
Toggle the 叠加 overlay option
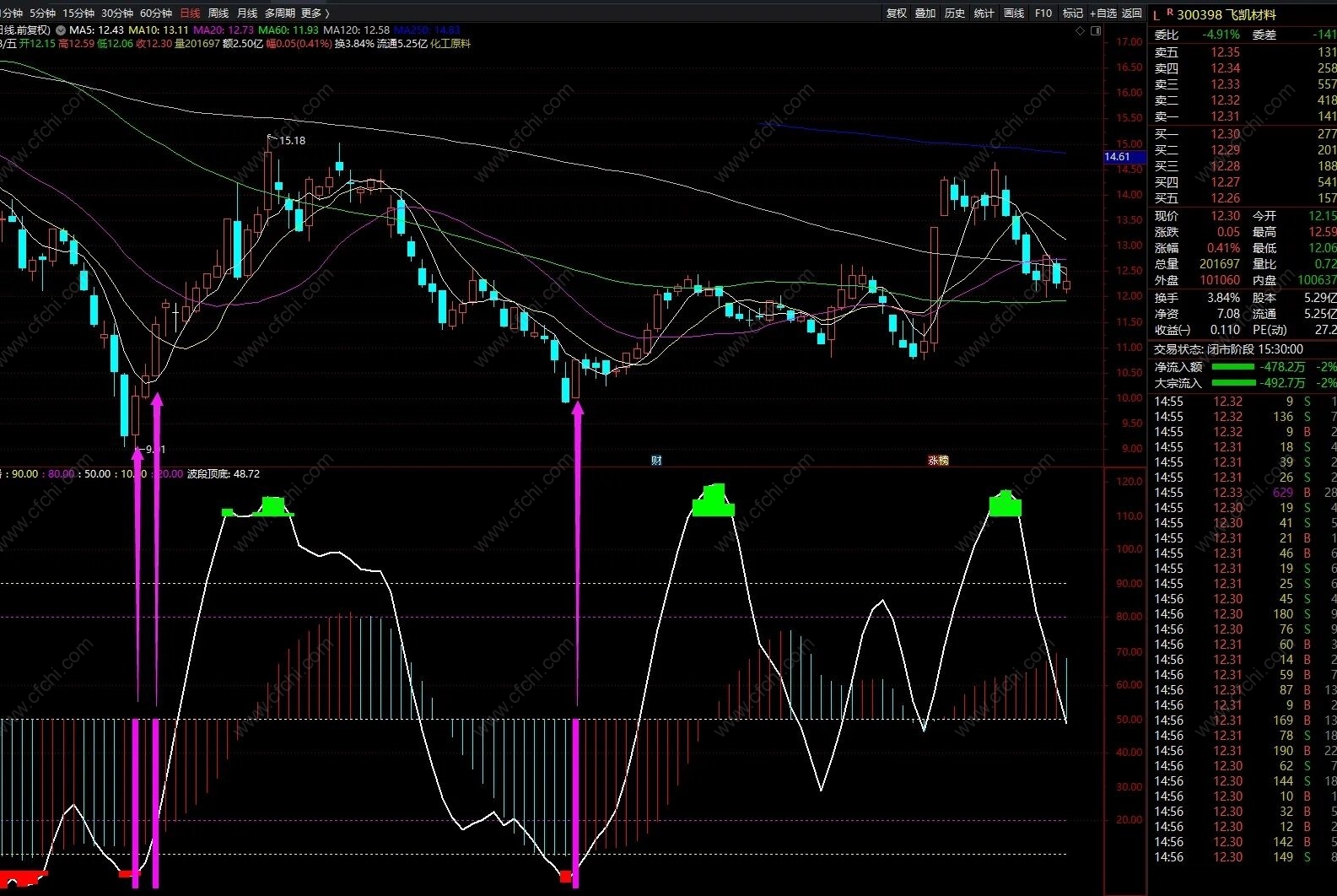click(925, 13)
